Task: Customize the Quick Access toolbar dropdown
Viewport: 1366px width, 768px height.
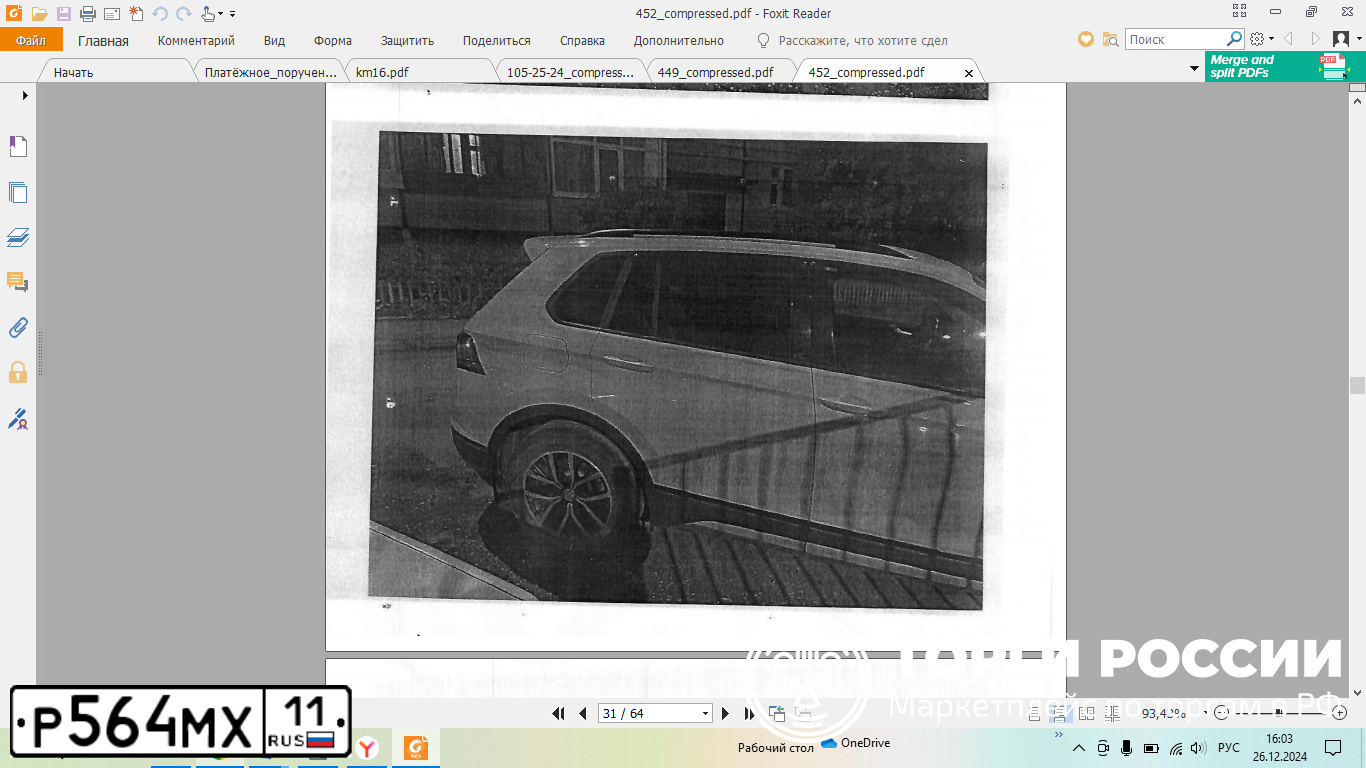Action: 232,14
